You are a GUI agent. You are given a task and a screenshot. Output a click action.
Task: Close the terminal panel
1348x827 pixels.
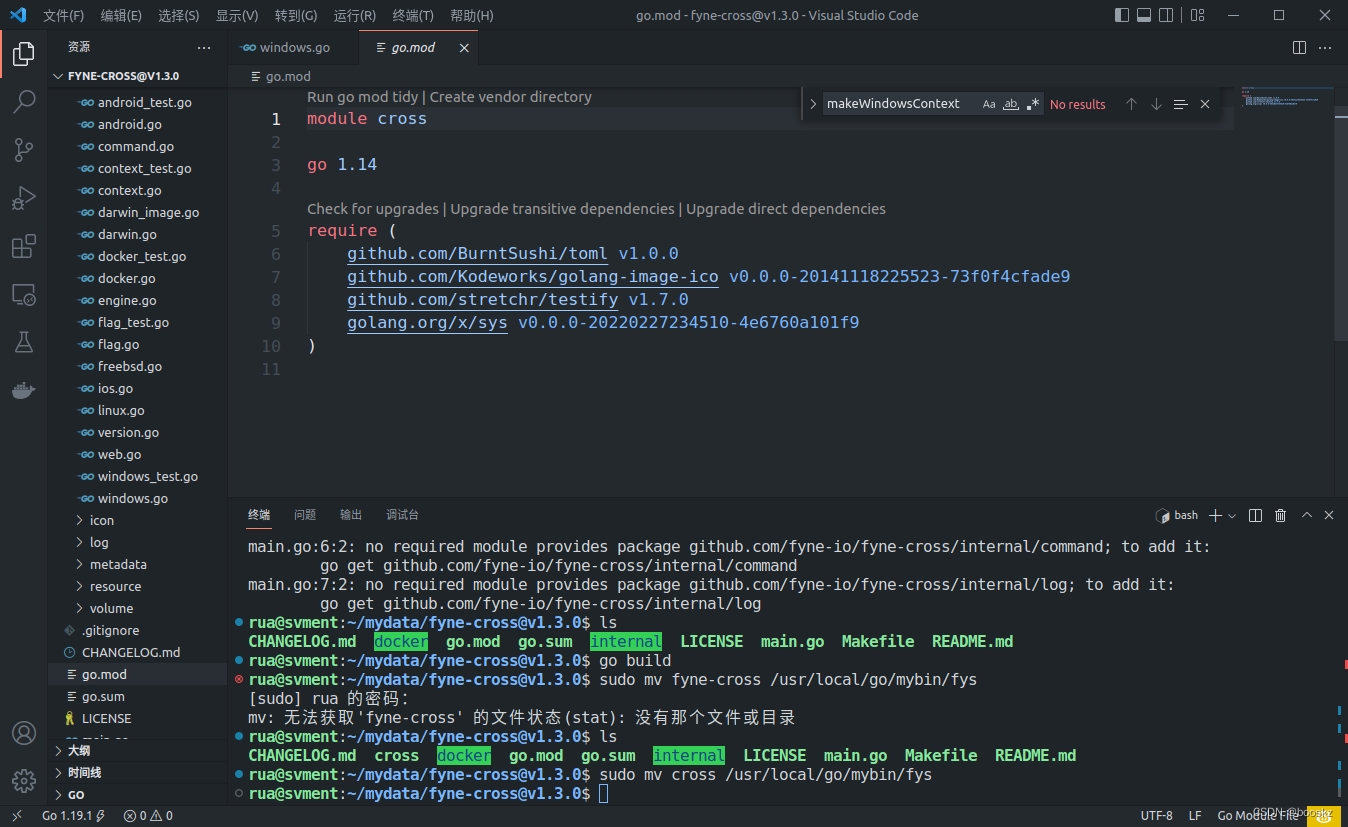(1329, 515)
